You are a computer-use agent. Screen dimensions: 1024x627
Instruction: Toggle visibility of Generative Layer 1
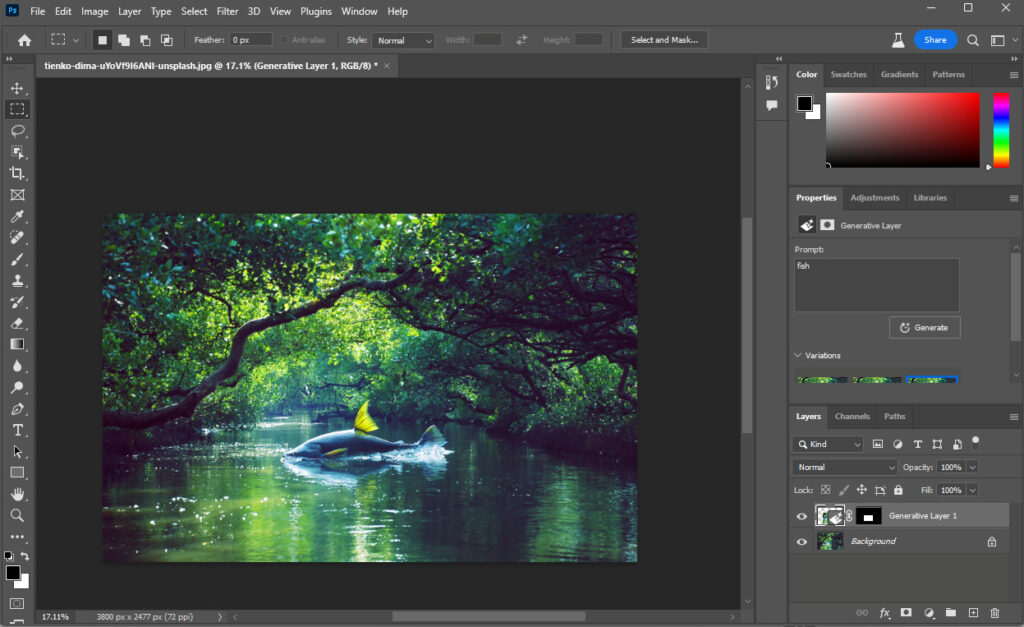[801, 515]
